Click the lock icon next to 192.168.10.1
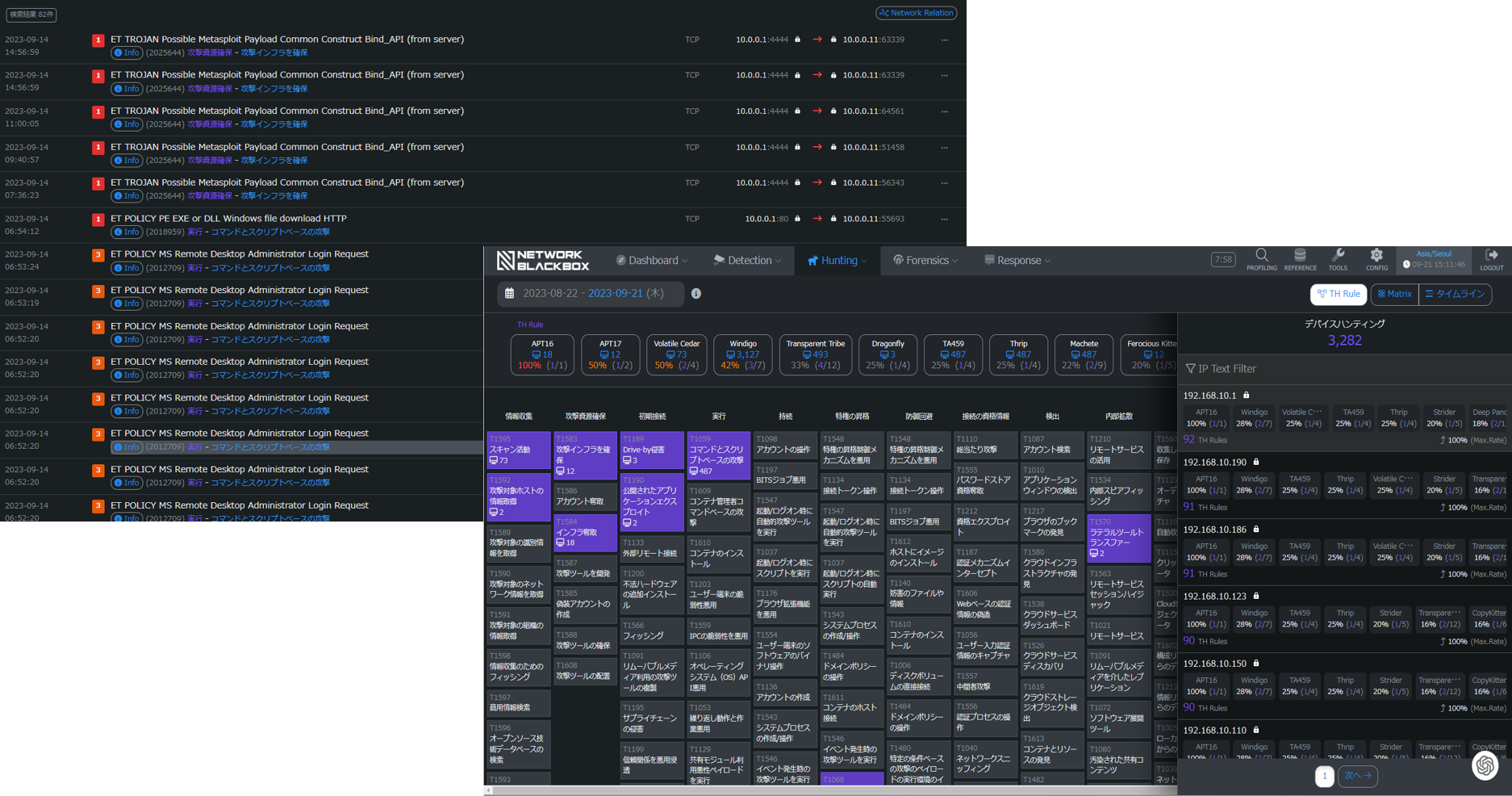1512x796 pixels. click(1247, 396)
